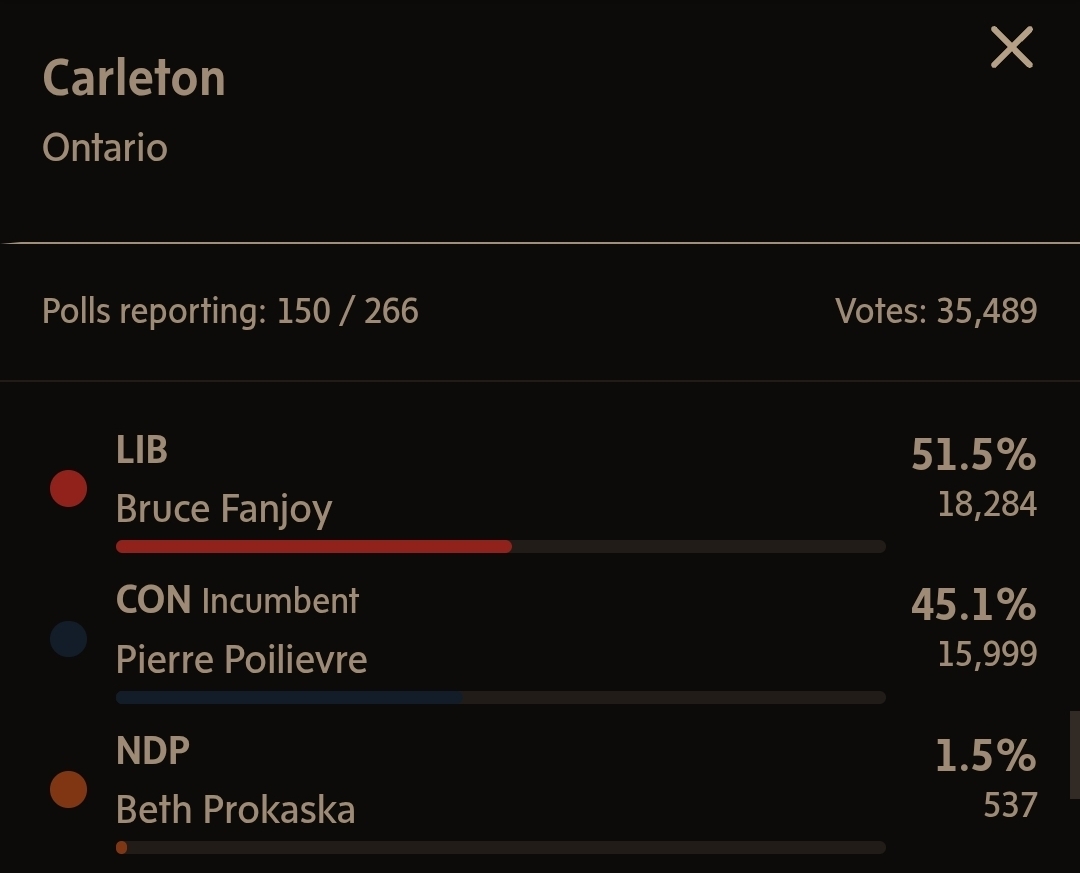The image size is (1080, 873).
Task: Select candidate name Beth Prokaska
Action: click(235, 810)
